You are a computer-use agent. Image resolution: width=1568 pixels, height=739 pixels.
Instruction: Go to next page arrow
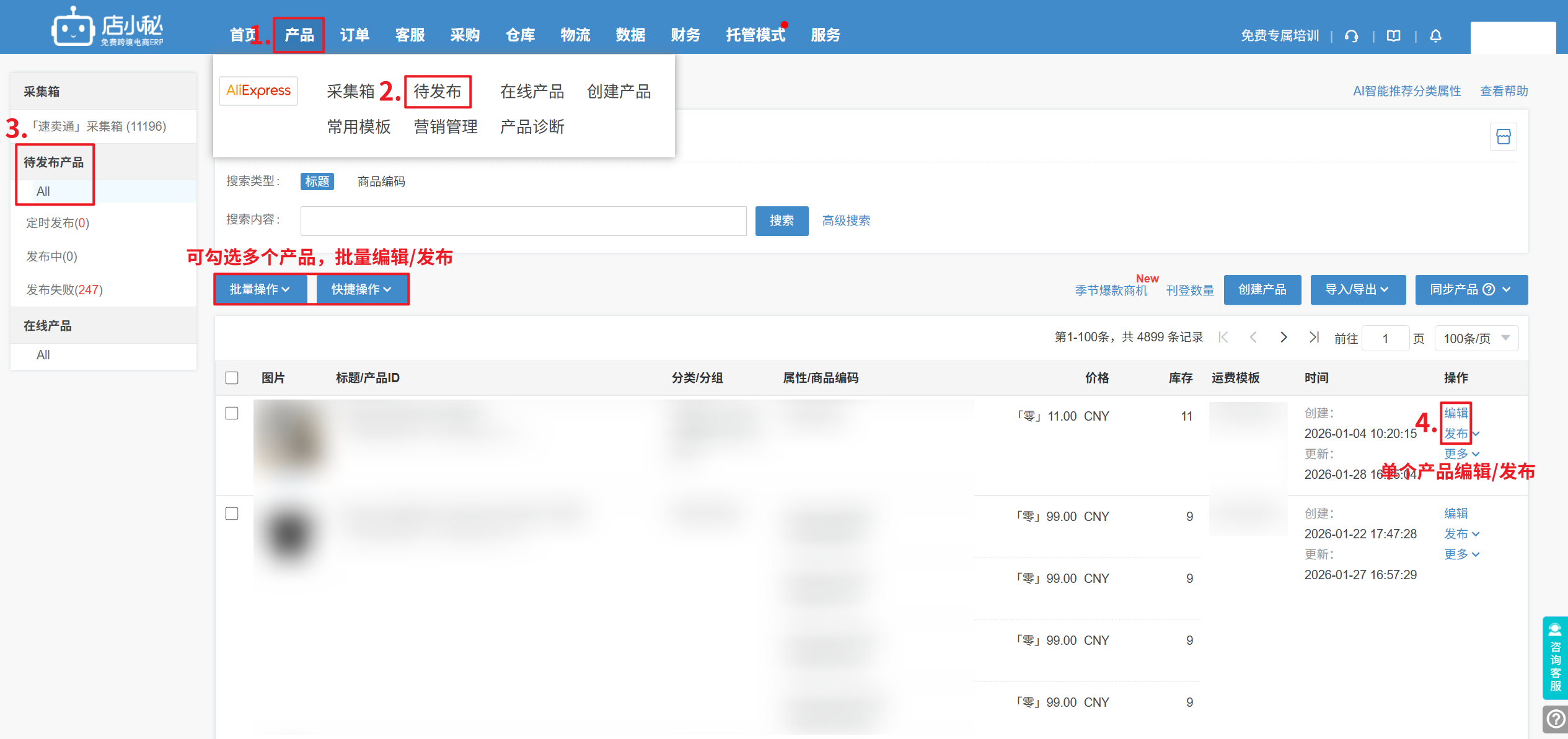click(1284, 337)
